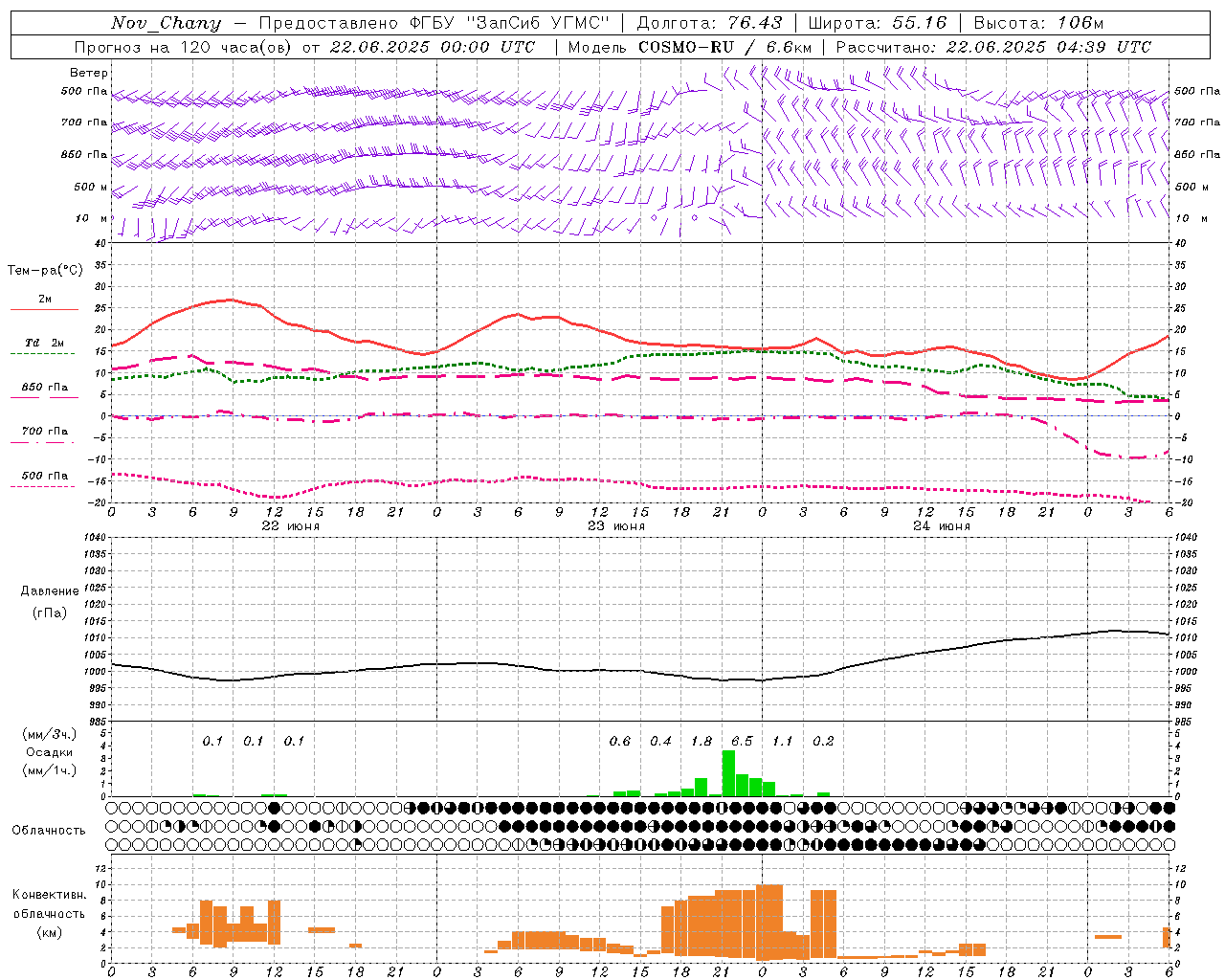Click the station name "Nov_Chany"
This screenshot has height=980, width=1225.
click(x=166, y=23)
